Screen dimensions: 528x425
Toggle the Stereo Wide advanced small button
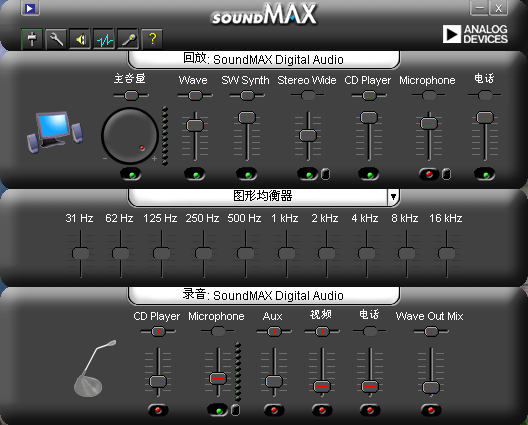pyautogui.click(x=325, y=174)
